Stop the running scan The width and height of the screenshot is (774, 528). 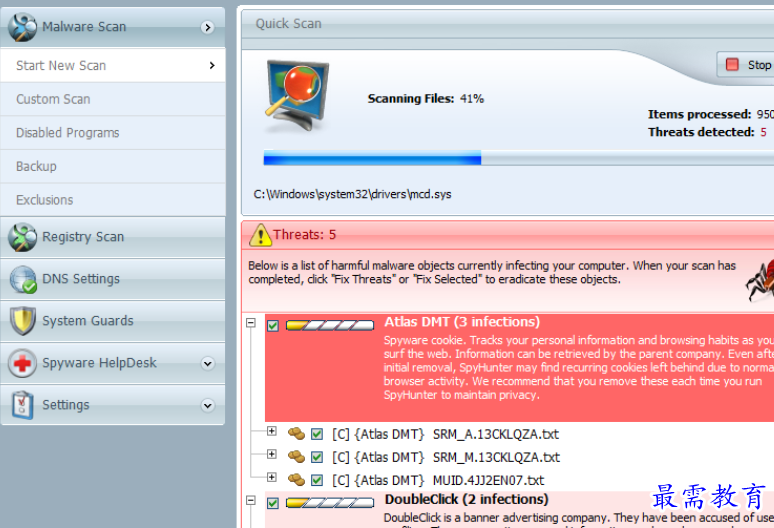pos(746,65)
